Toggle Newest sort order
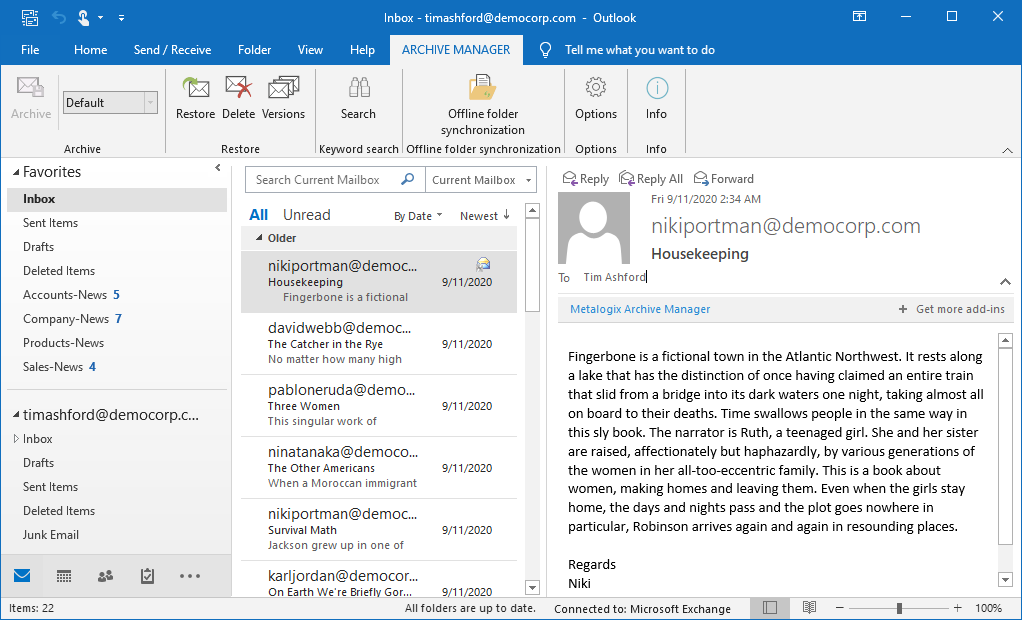 [x=485, y=216]
